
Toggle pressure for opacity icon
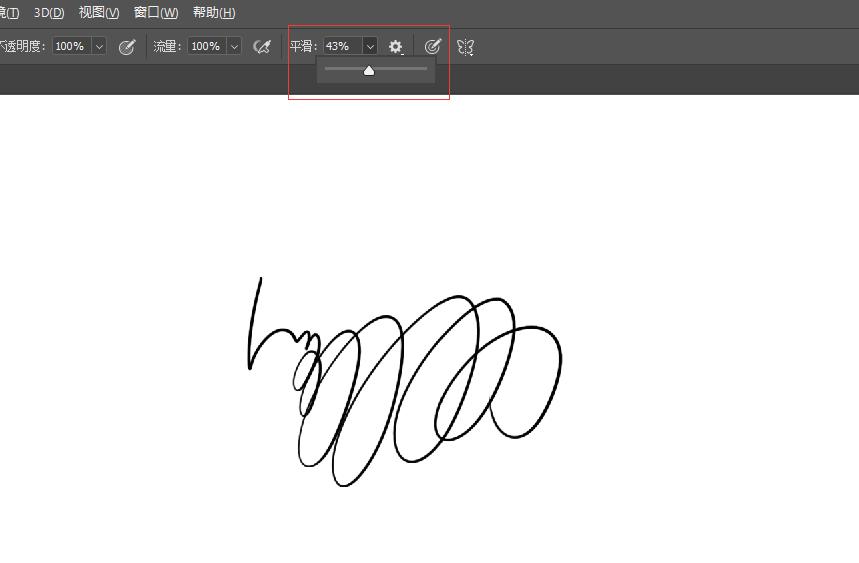127,47
